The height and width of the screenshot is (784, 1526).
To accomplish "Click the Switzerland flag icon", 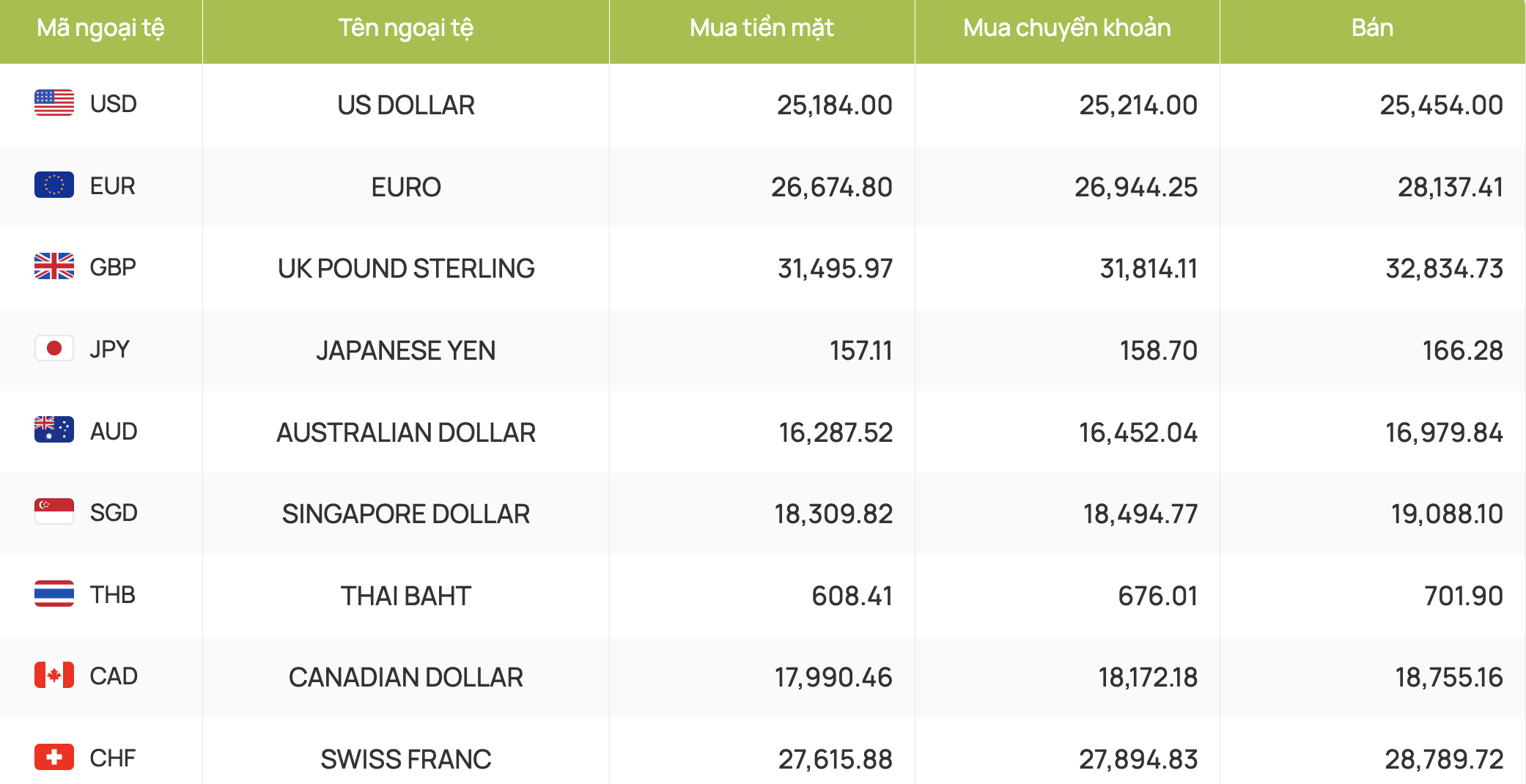I will coord(54,758).
